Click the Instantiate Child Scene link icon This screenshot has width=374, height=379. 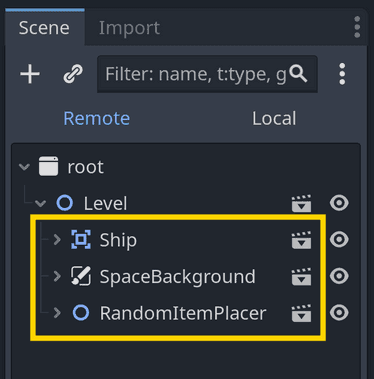[73, 74]
